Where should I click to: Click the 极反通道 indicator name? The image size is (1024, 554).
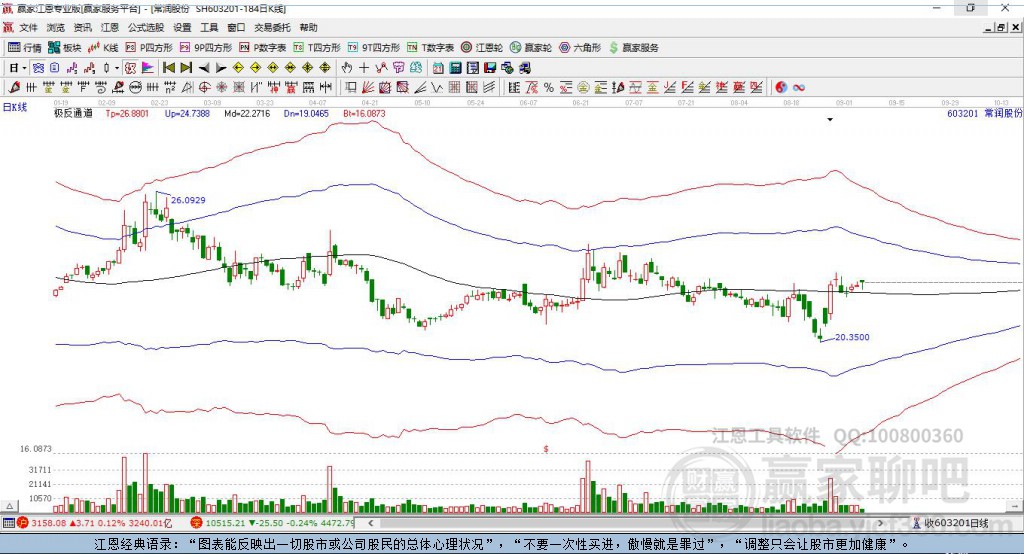pos(73,113)
